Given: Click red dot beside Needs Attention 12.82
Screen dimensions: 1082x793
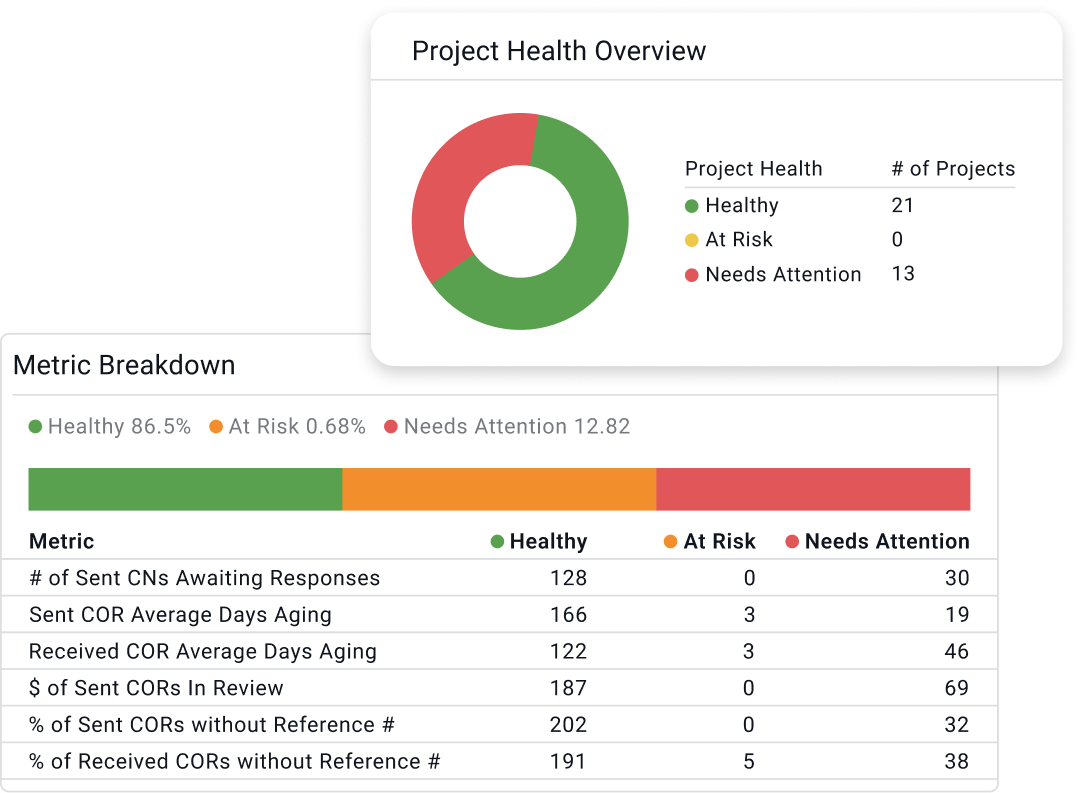Looking at the screenshot, I should tap(391, 427).
